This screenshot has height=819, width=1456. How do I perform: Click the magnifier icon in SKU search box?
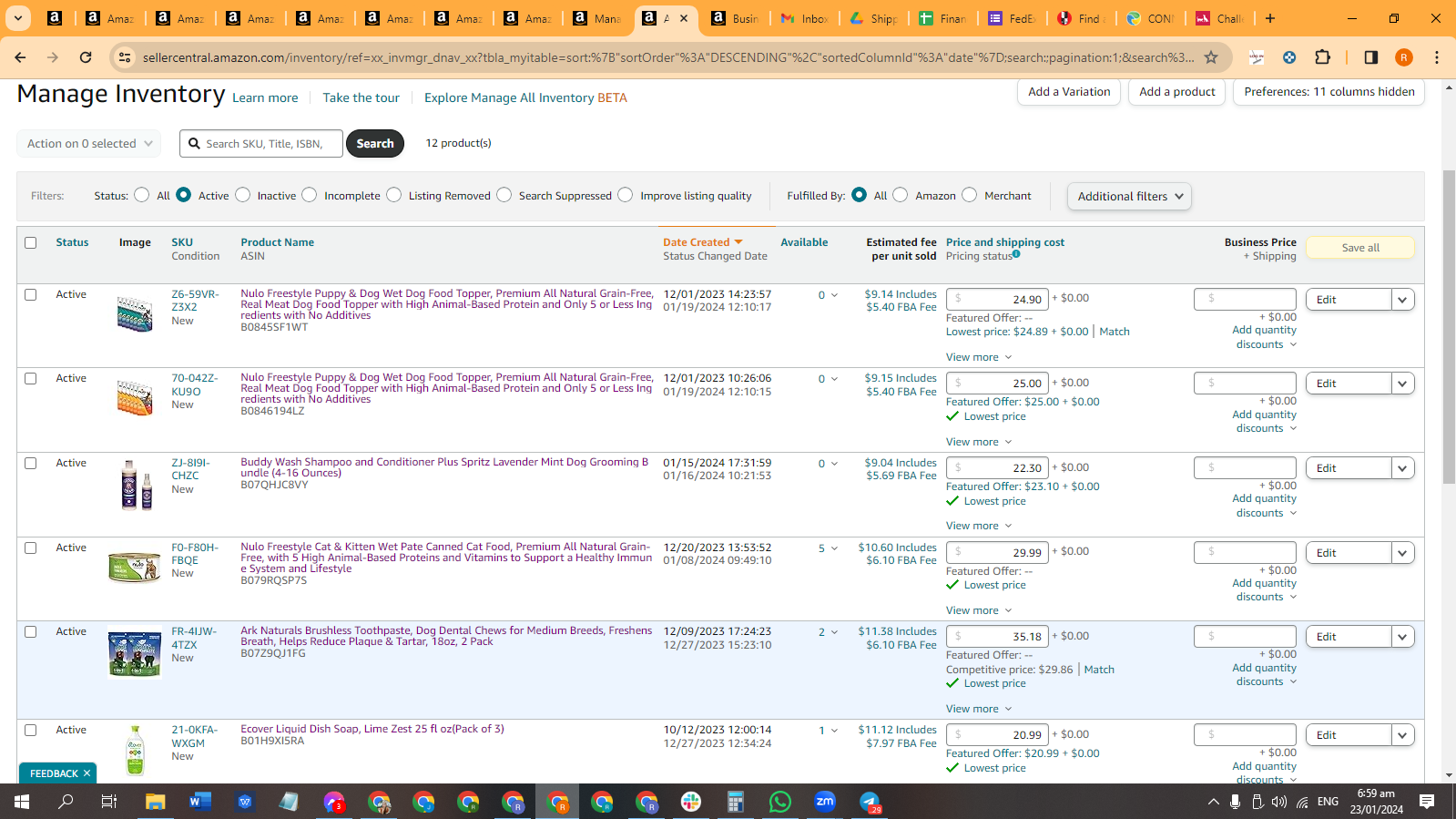[194, 143]
